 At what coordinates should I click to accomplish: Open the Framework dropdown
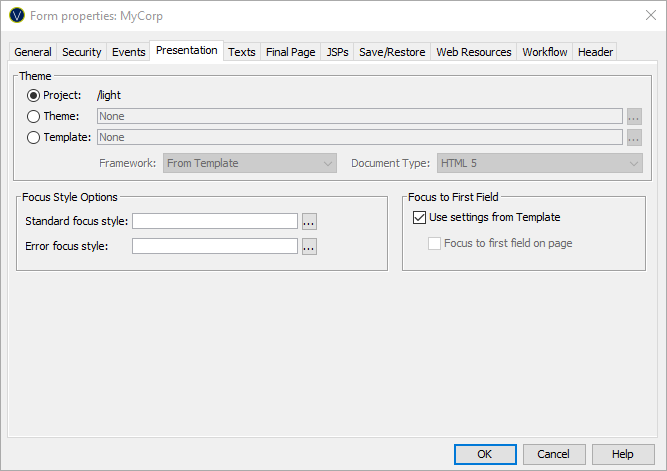coord(250,163)
